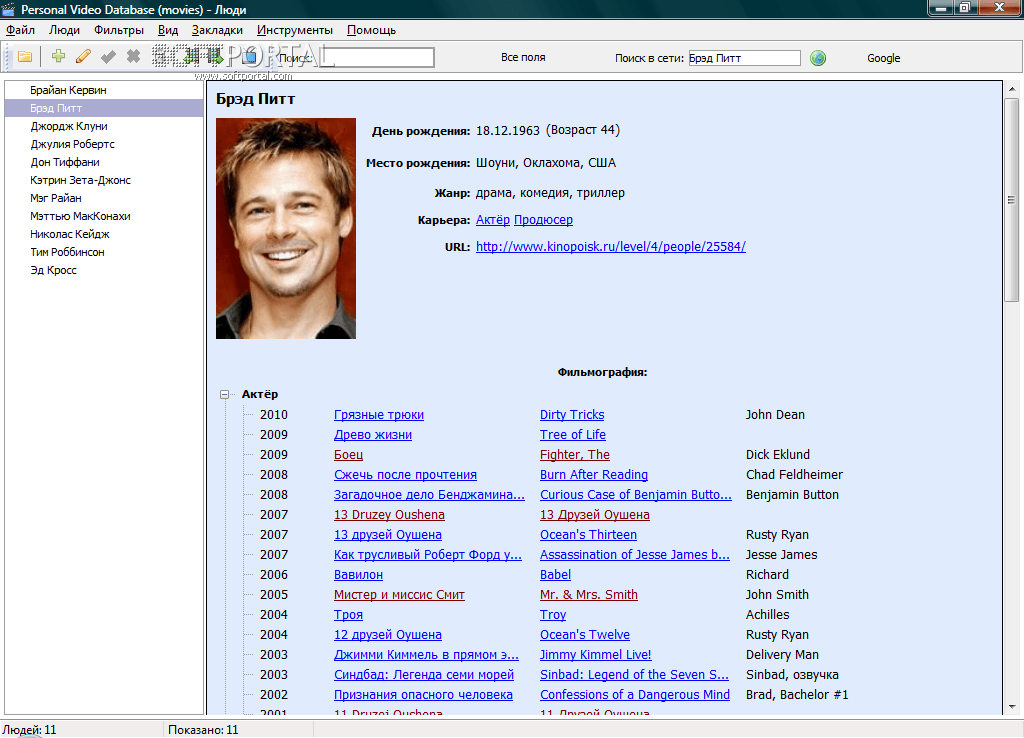1024x738 pixels.
Task: Open the Ocean's Twelve link
Action: 584,635
